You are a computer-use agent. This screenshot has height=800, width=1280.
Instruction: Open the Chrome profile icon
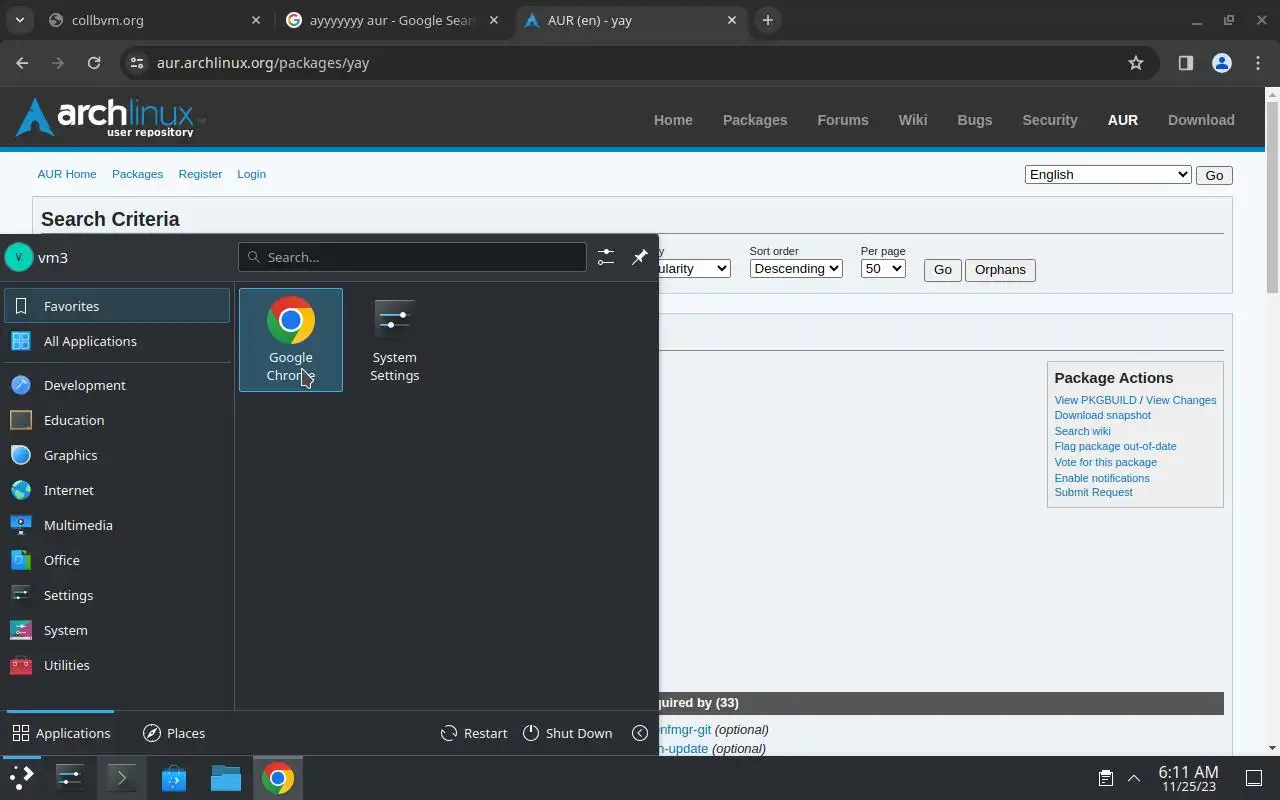pos(1222,63)
